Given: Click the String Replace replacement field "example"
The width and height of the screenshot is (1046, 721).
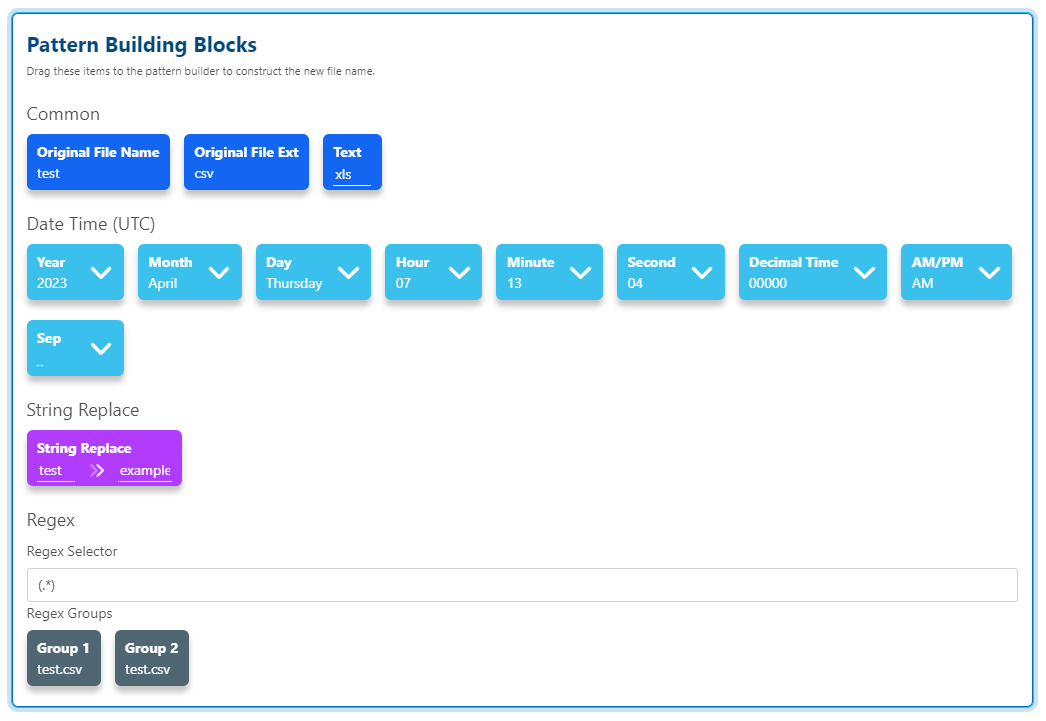Looking at the screenshot, I should coord(145,471).
